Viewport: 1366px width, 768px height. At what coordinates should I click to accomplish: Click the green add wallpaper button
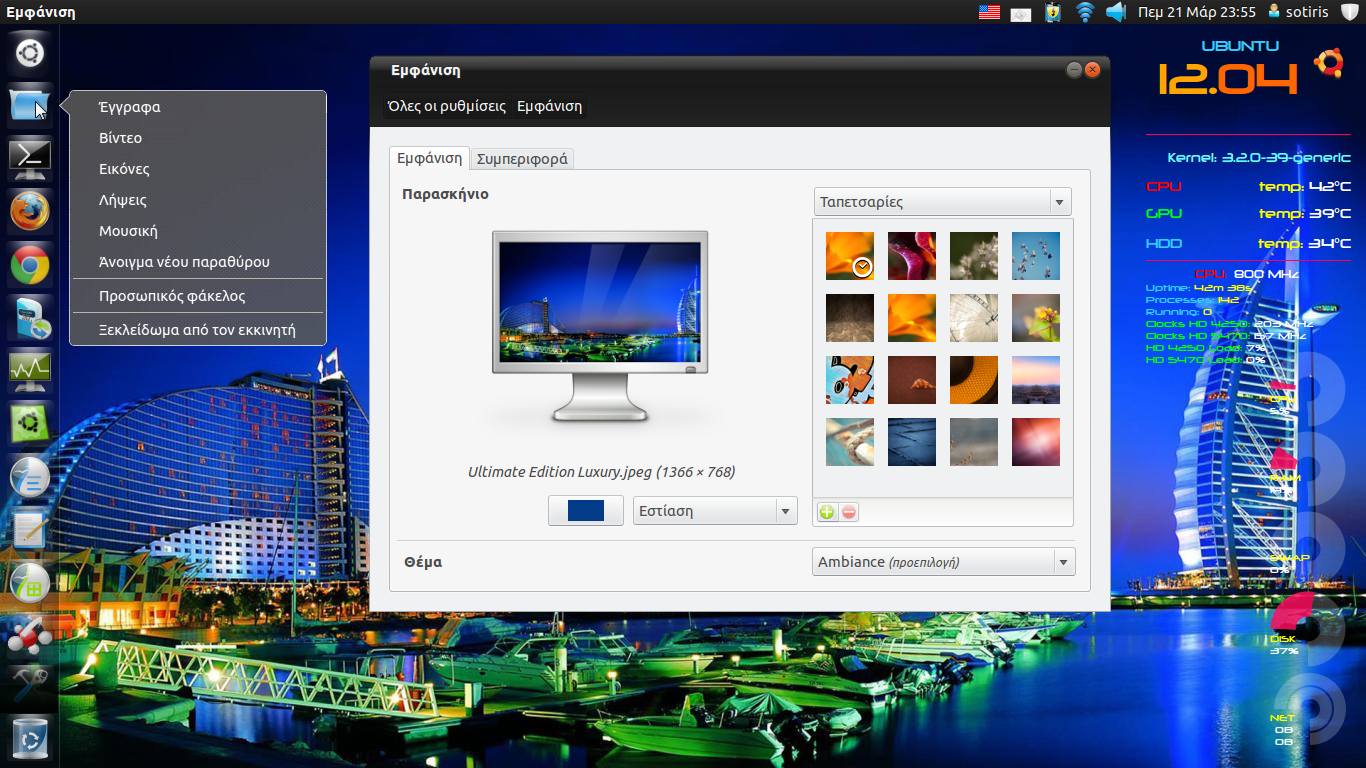(x=827, y=512)
